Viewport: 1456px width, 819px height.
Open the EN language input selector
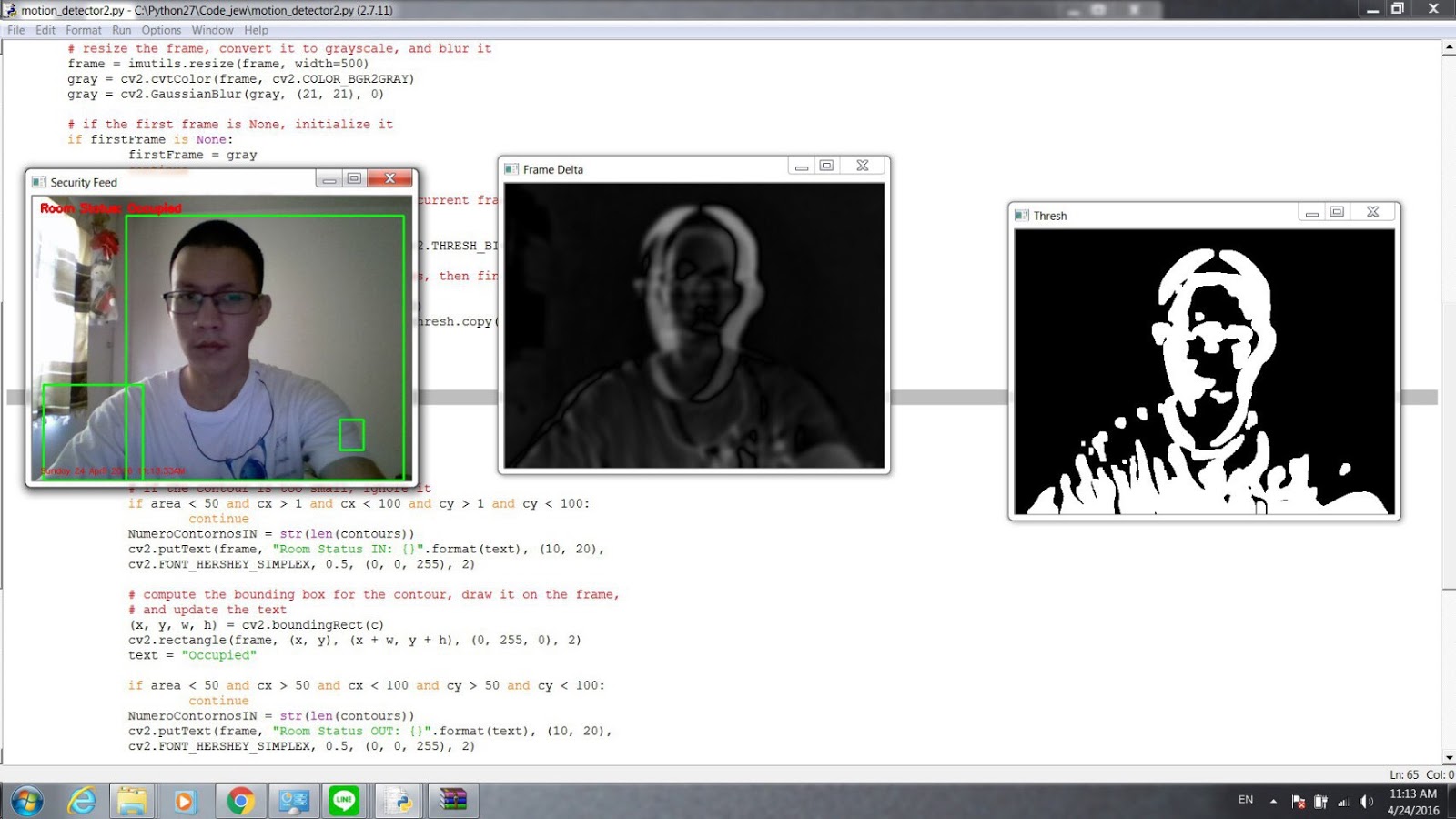pos(1246,801)
